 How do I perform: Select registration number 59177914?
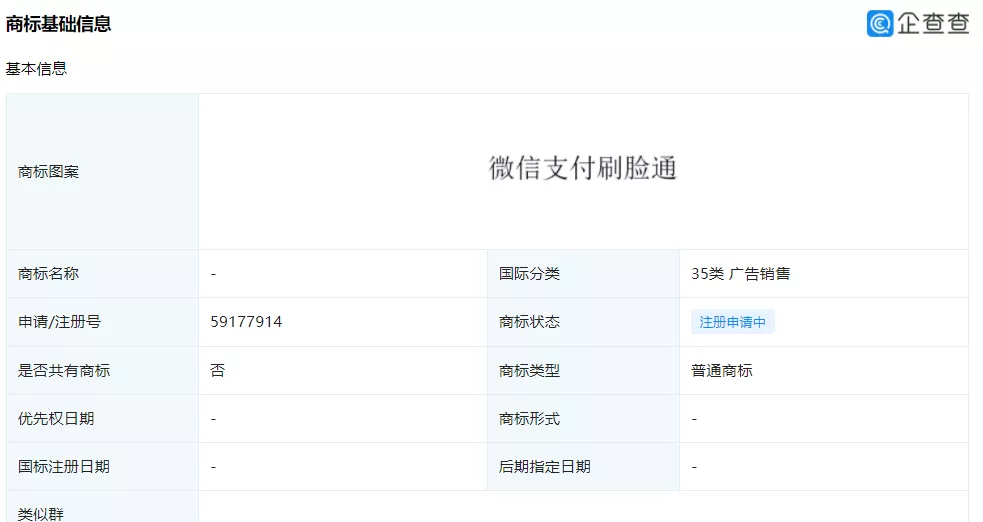[246, 321]
